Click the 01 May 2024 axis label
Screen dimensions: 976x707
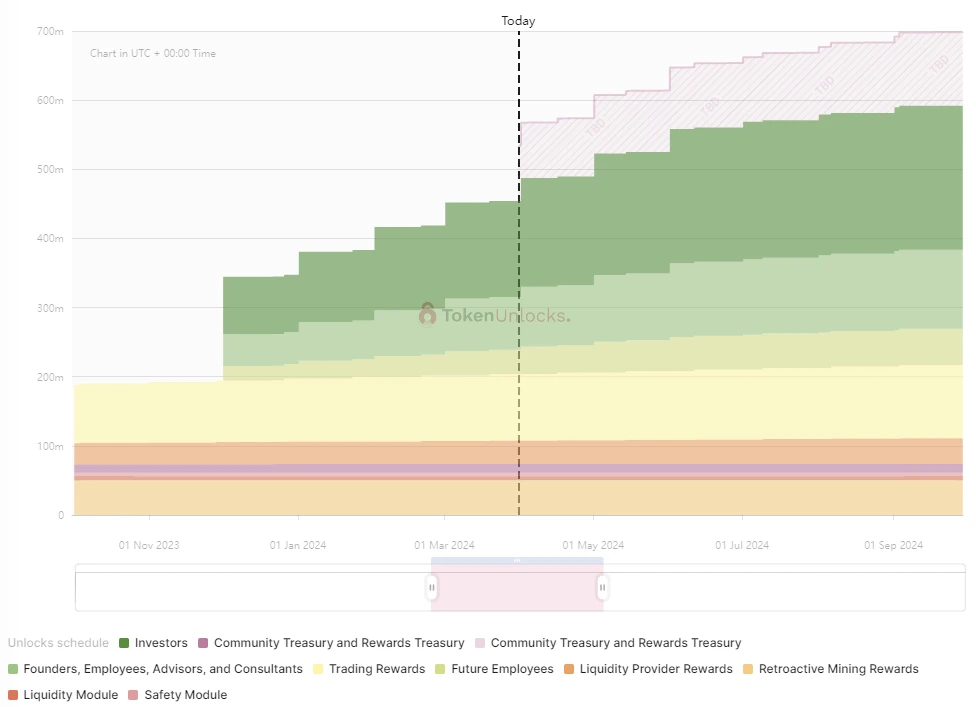[x=593, y=545]
